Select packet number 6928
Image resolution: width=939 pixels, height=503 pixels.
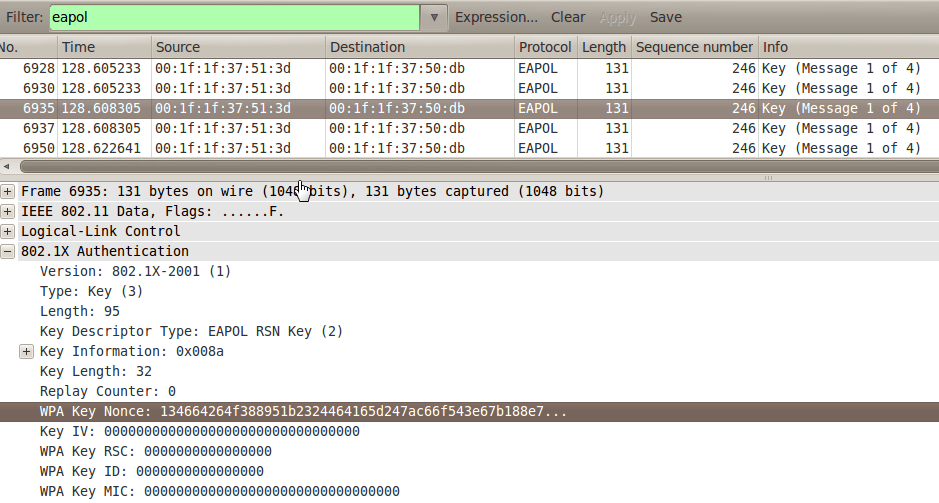pos(470,68)
